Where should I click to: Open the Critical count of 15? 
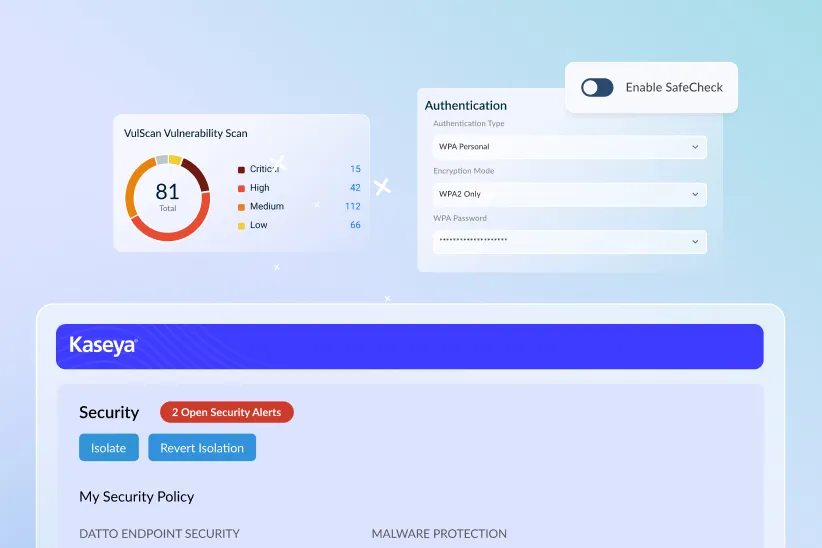pyautogui.click(x=355, y=169)
